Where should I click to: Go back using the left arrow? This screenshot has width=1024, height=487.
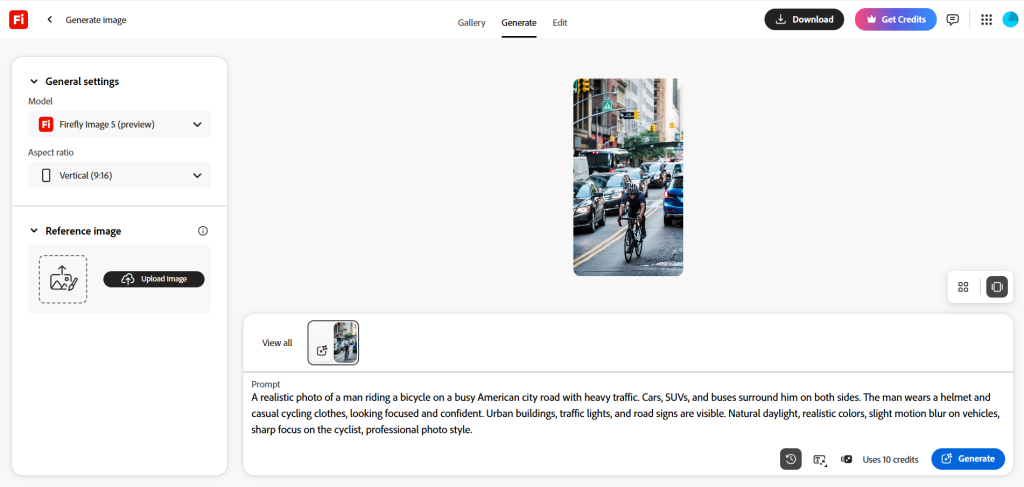pyautogui.click(x=50, y=20)
